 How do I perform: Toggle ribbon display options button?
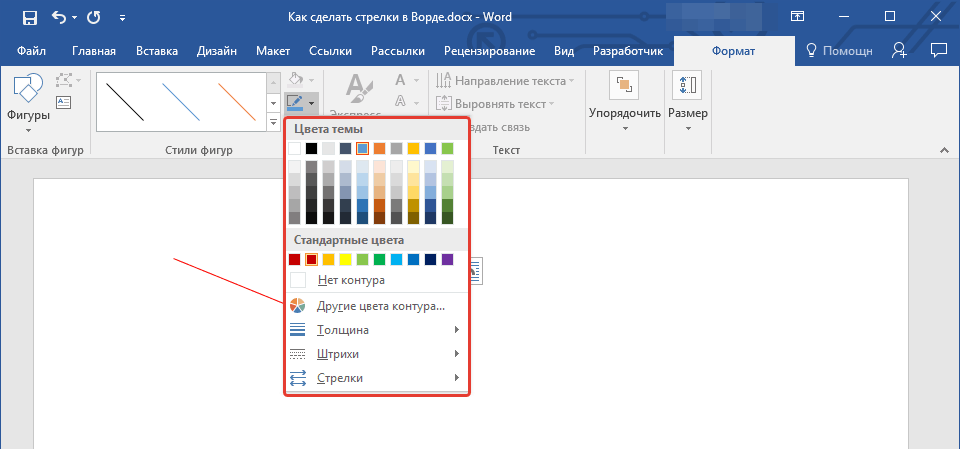coord(797,17)
